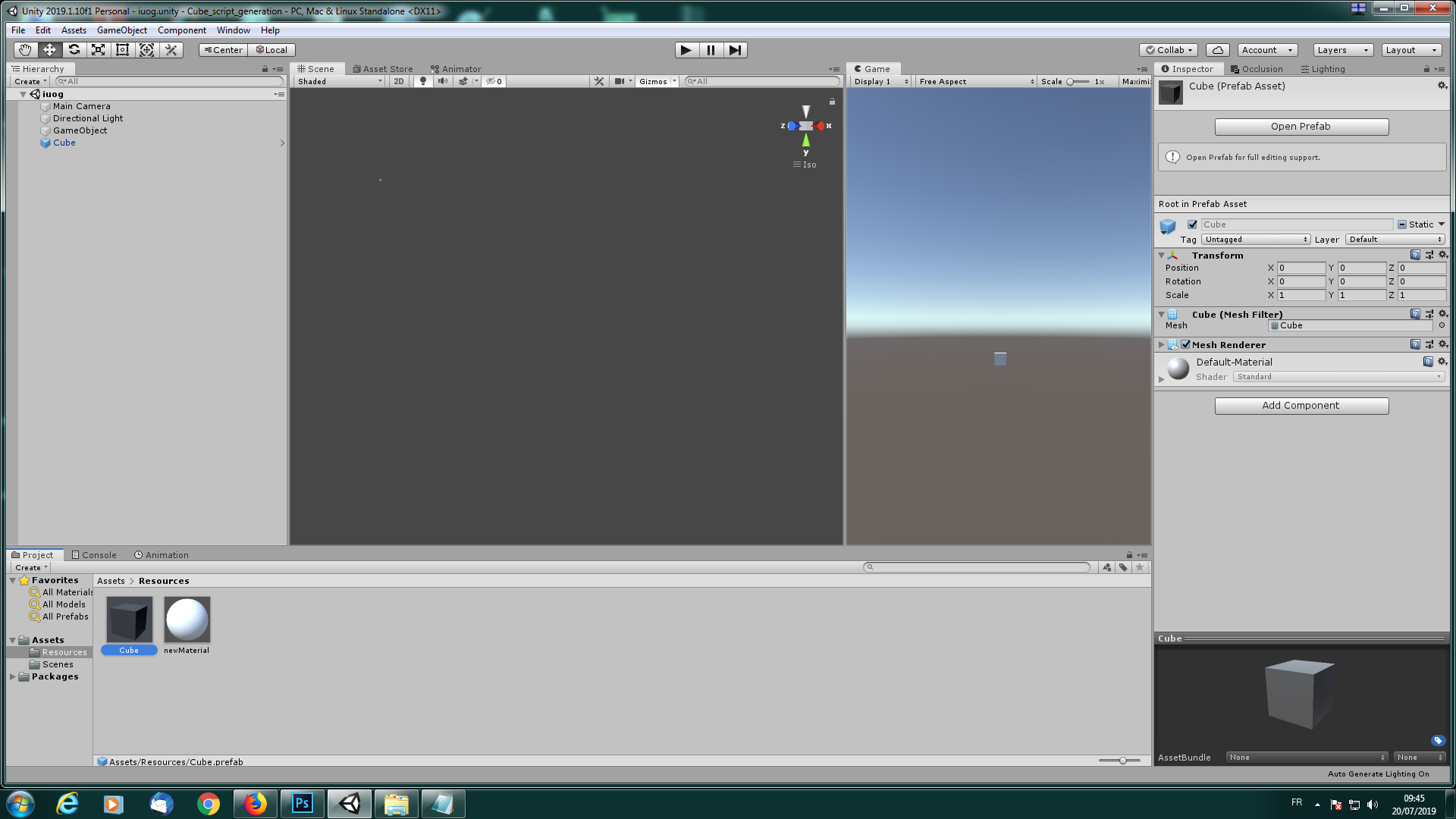Open the Tag Untagged dropdown
The image size is (1456, 819).
pos(1256,240)
